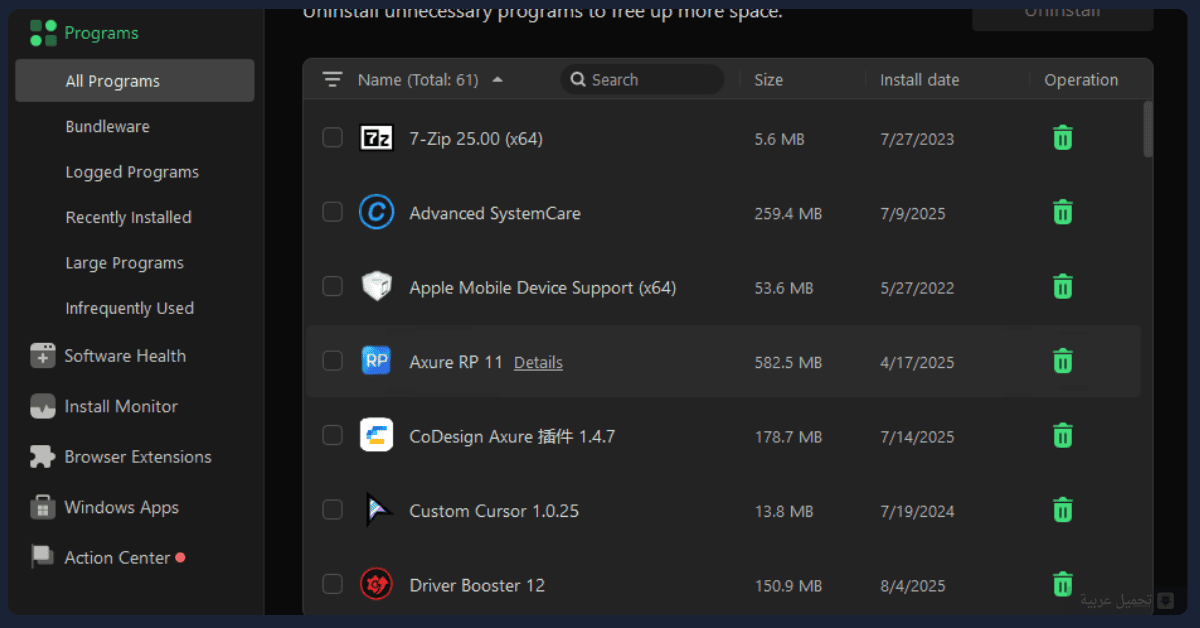Open the Software Health section

(125, 356)
